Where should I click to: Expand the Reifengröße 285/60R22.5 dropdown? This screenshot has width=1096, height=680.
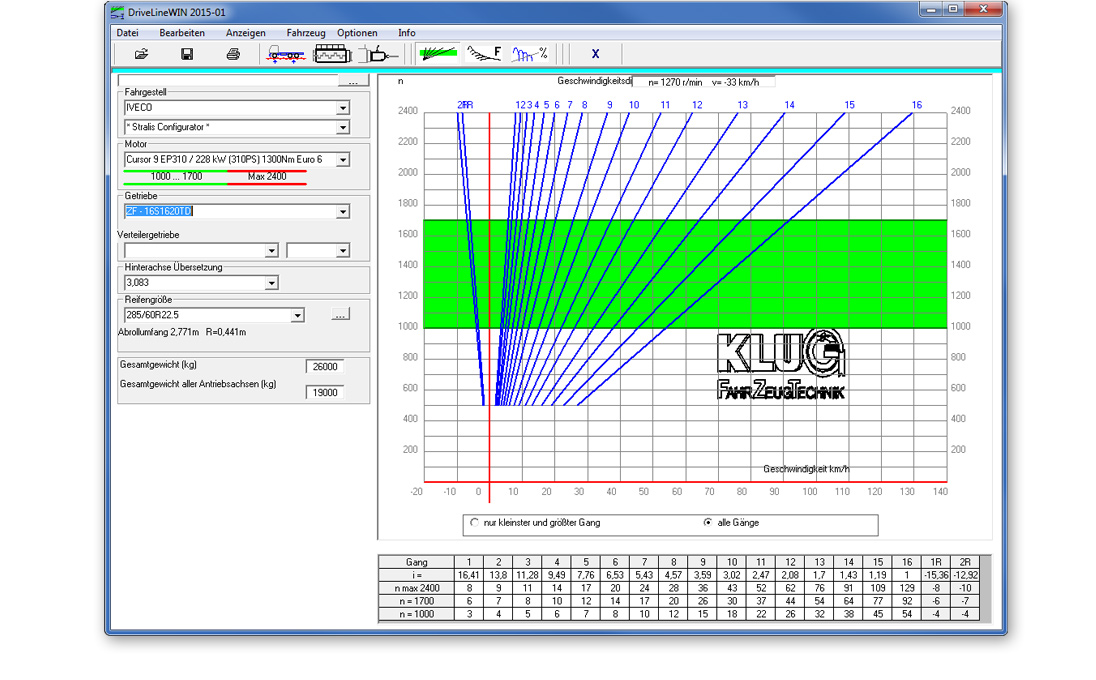coord(297,315)
